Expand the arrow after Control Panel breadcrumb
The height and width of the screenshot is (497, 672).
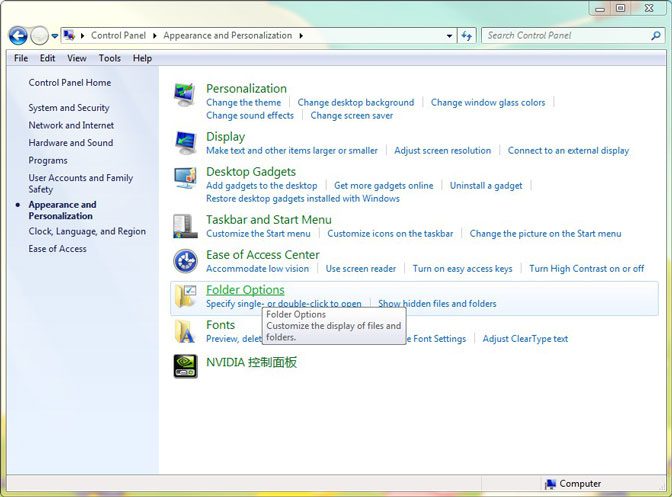[155, 36]
